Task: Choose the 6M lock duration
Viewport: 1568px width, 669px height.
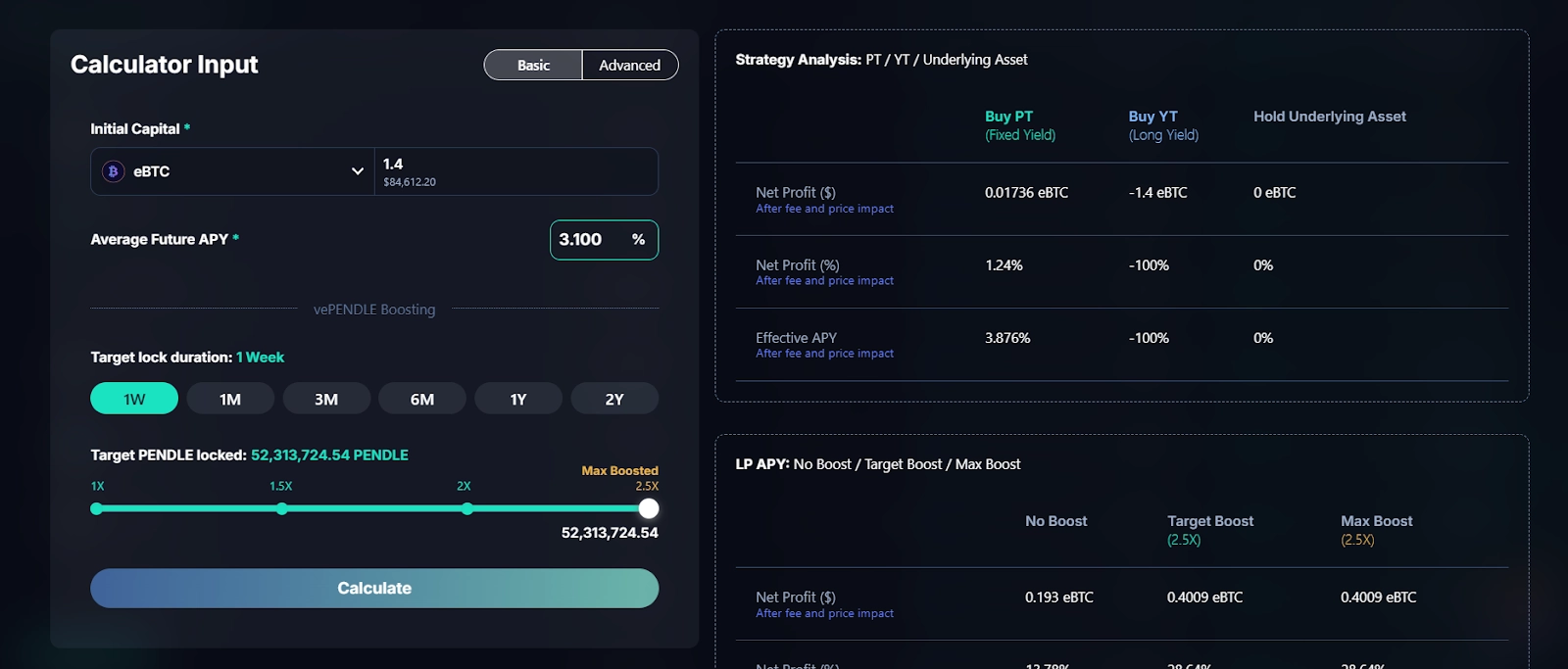Action: point(422,399)
